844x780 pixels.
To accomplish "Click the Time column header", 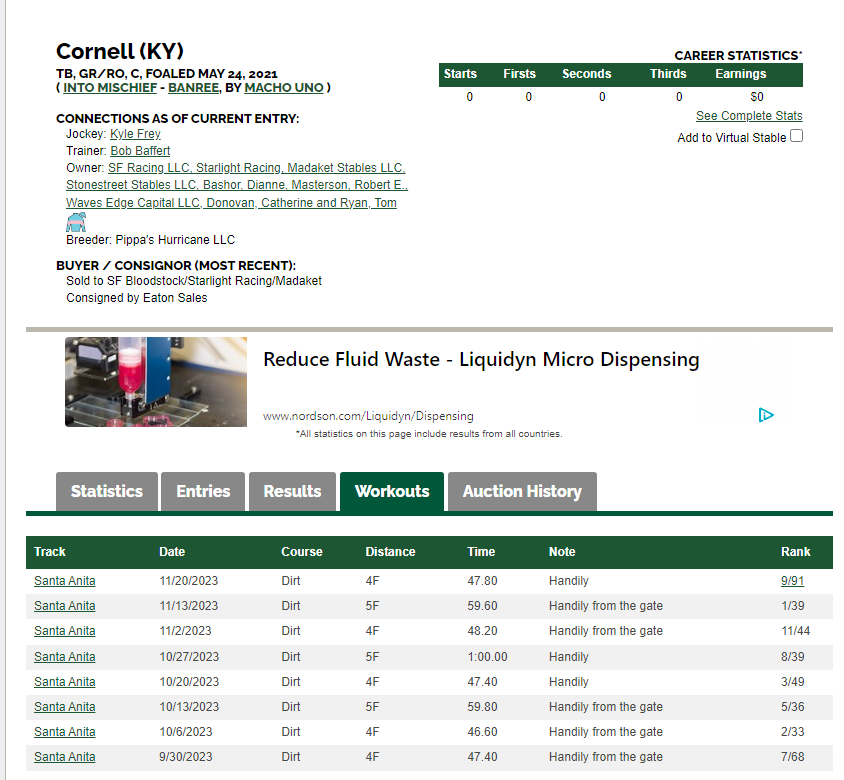I will (481, 552).
